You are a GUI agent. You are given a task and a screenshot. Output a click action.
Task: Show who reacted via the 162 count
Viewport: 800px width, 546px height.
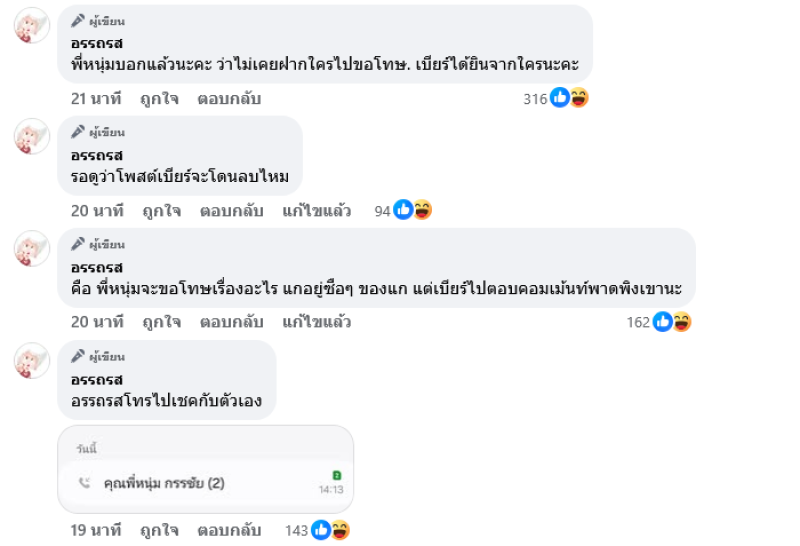pos(638,322)
